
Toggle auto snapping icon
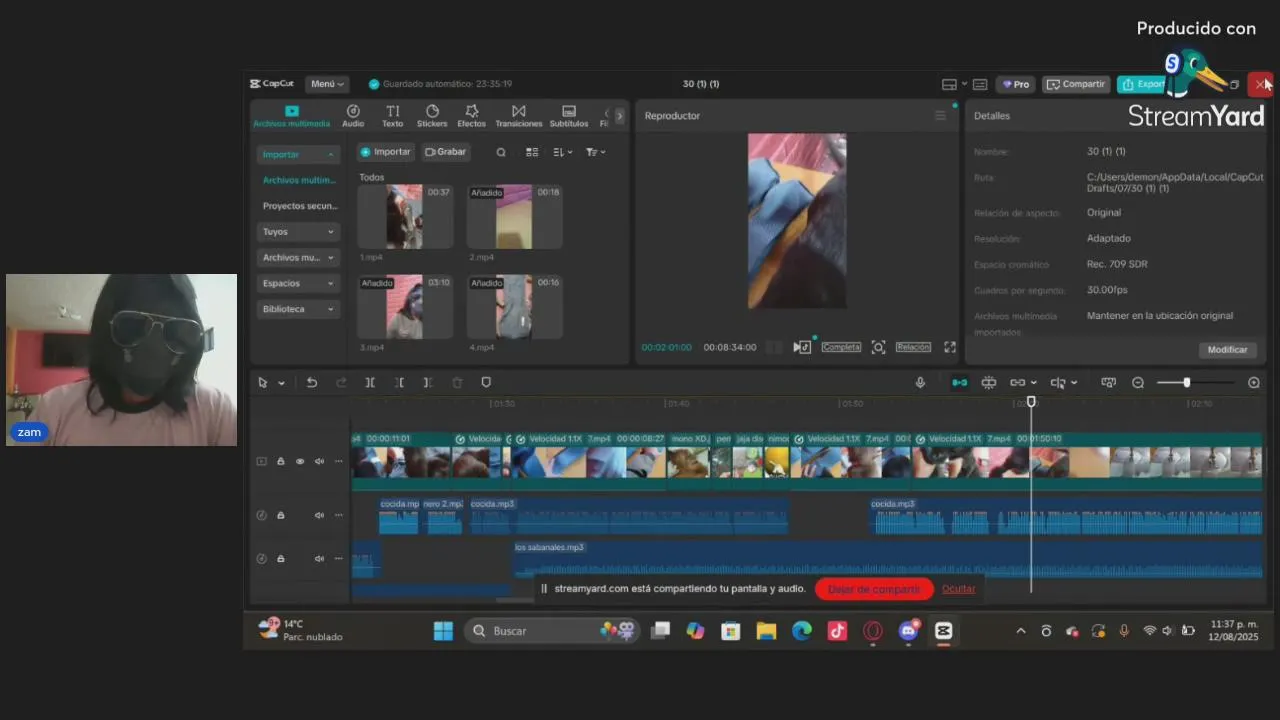click(x=989, y=383)
